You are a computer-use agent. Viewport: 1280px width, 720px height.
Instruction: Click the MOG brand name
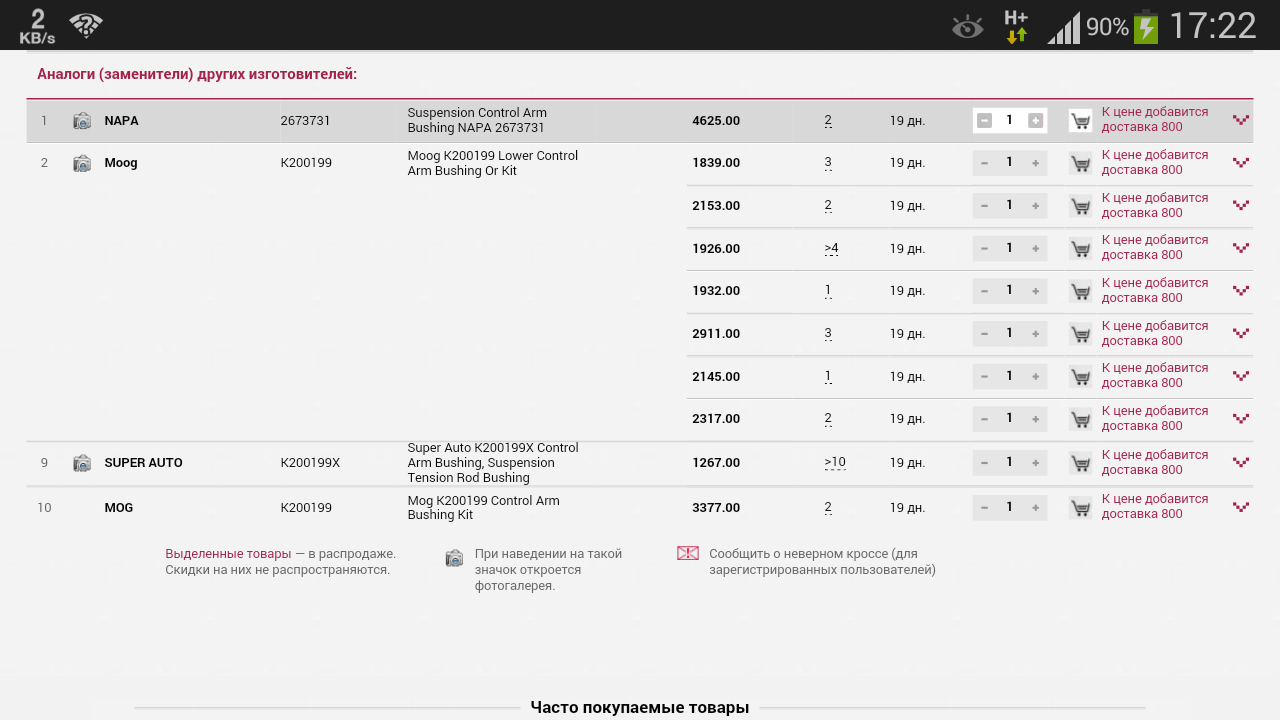[x=118, y=508]
